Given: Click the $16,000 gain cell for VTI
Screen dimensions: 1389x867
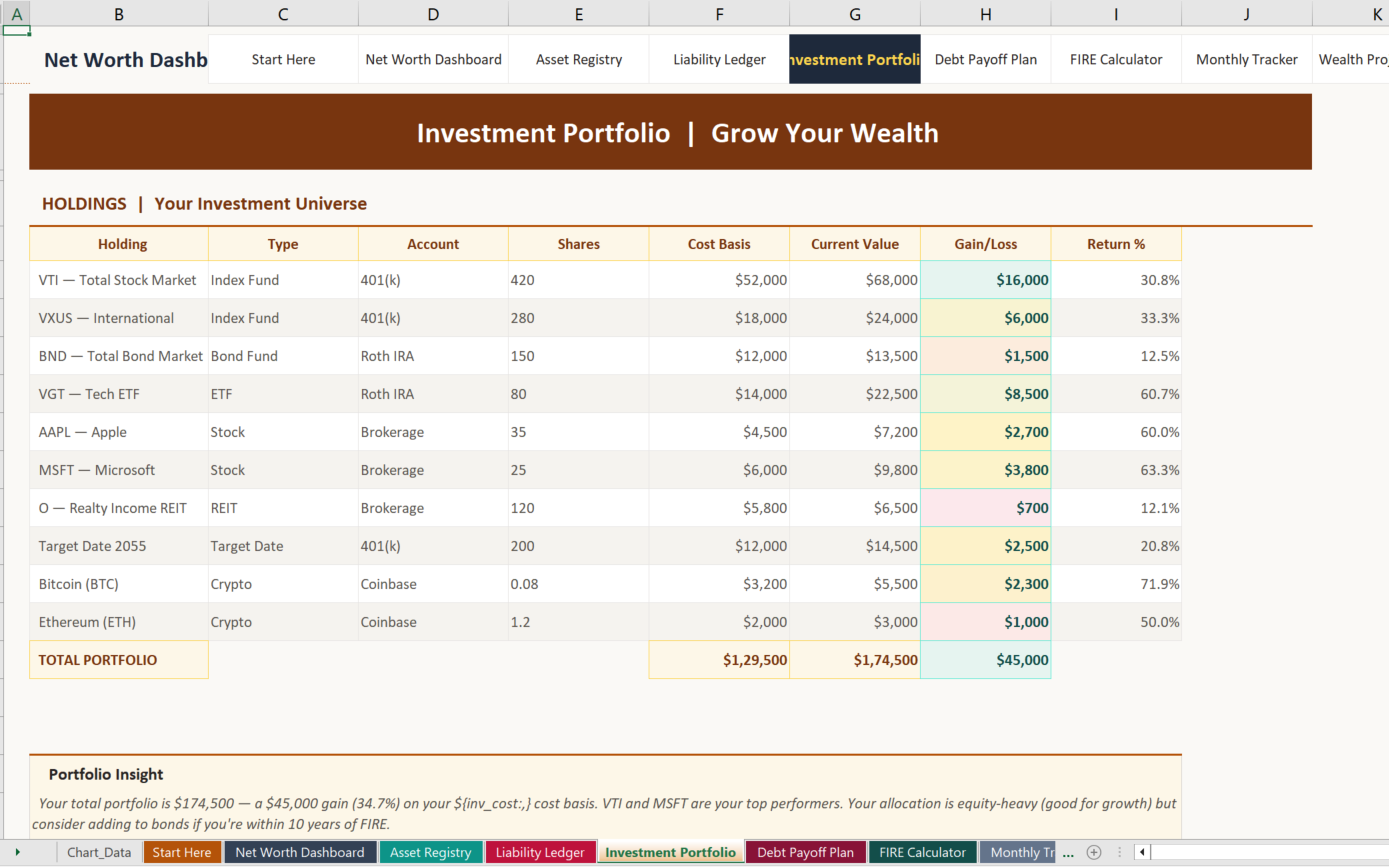Looking at the screenshot, I should pyautogui.click(x=986, y=280).
